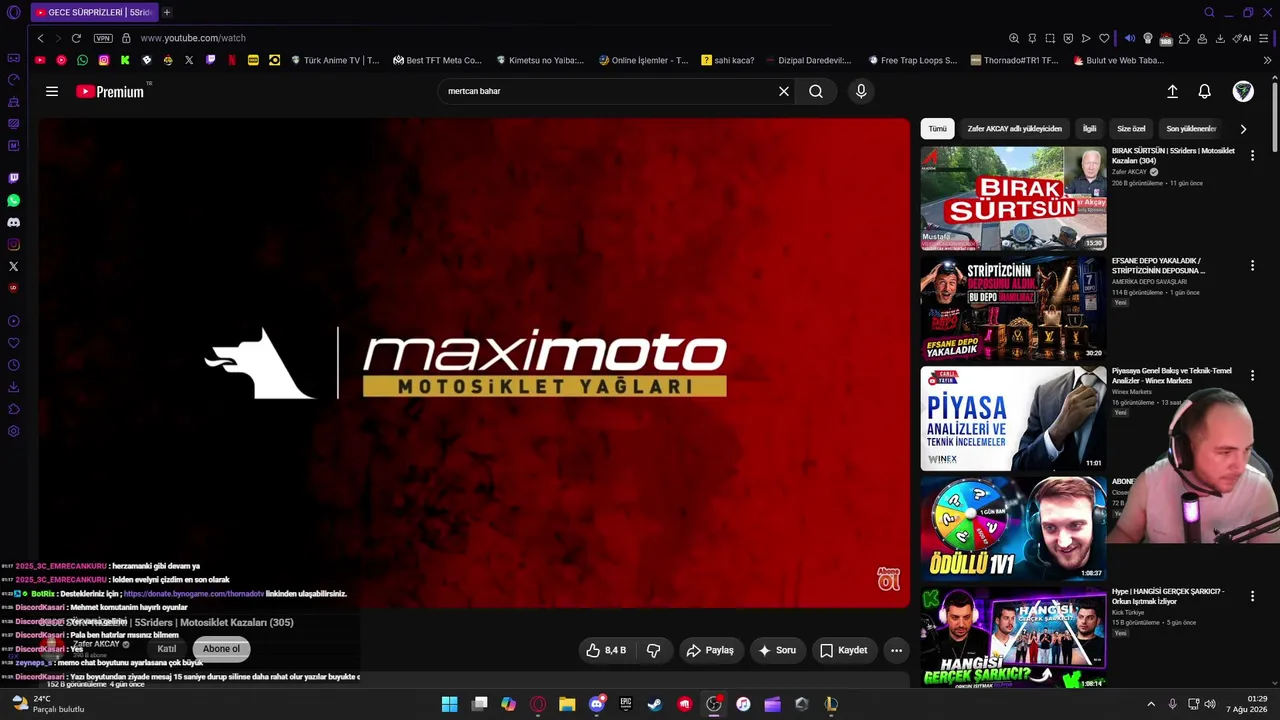Open more actions menu below the video
Screen dimensions: 1280x720
click(x=896, y=650)
